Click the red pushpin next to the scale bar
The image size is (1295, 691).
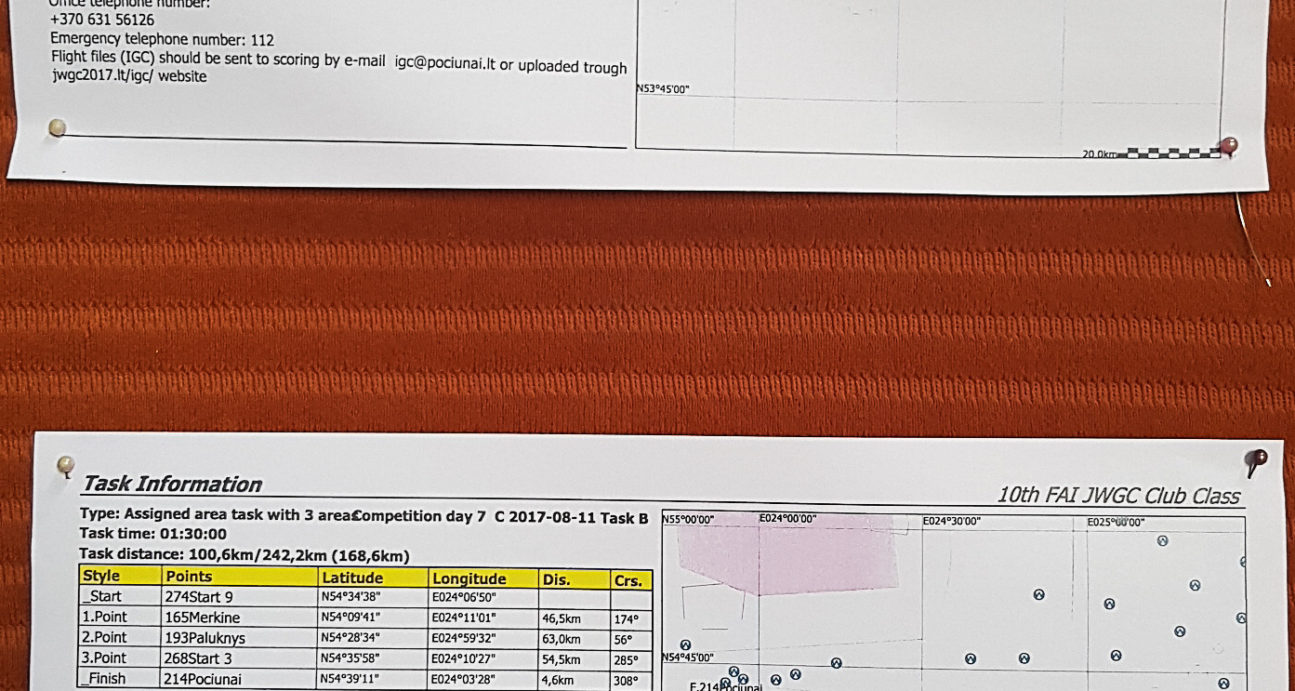[x=1228, y=147]
